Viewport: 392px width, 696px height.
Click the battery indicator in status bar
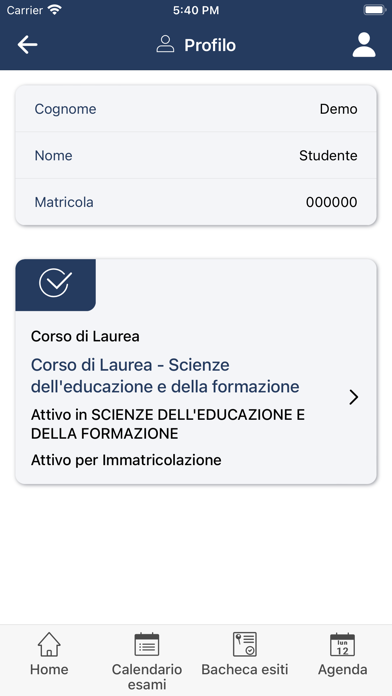[x=375, y=10]
